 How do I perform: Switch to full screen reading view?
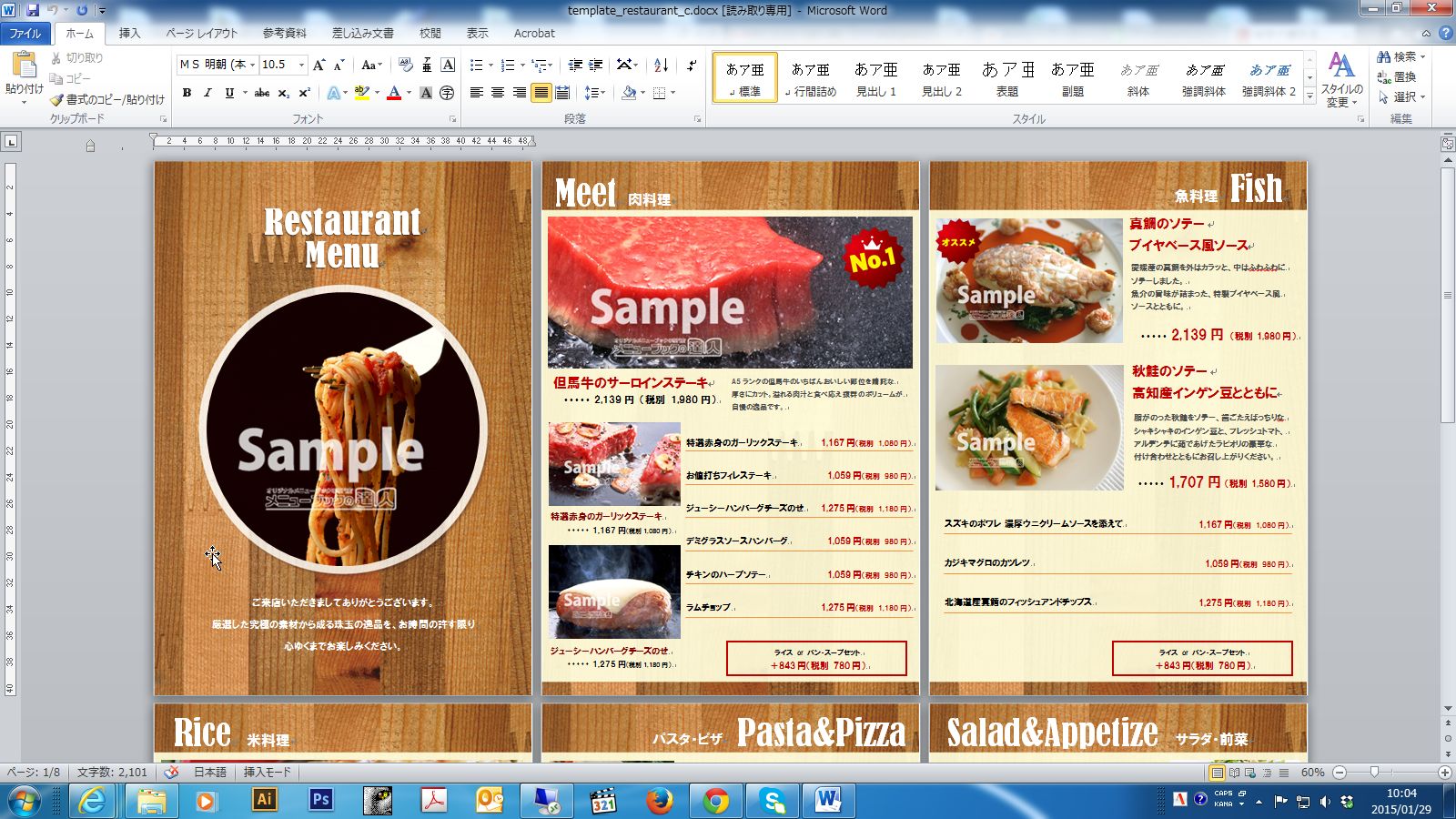pos(1234,773)
